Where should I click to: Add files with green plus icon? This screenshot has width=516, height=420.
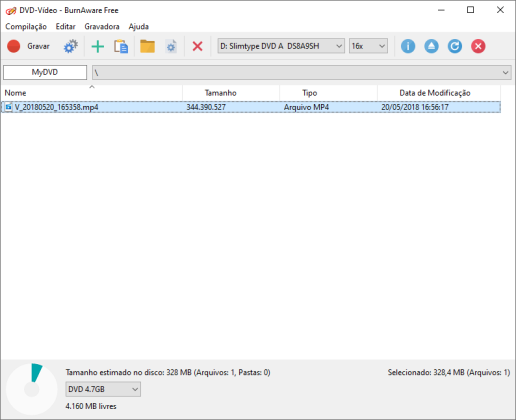point(98,46)
